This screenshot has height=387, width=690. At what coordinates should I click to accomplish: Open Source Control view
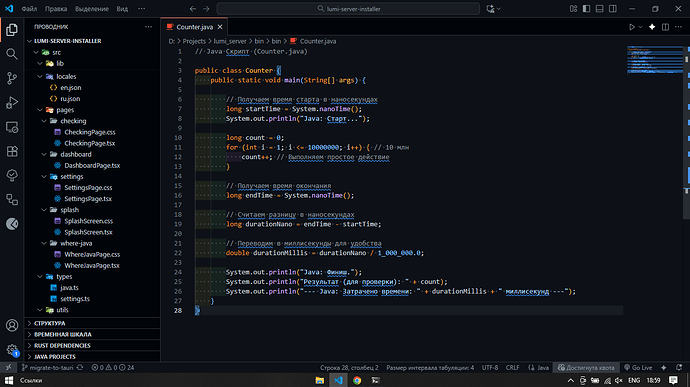(12, 78)
